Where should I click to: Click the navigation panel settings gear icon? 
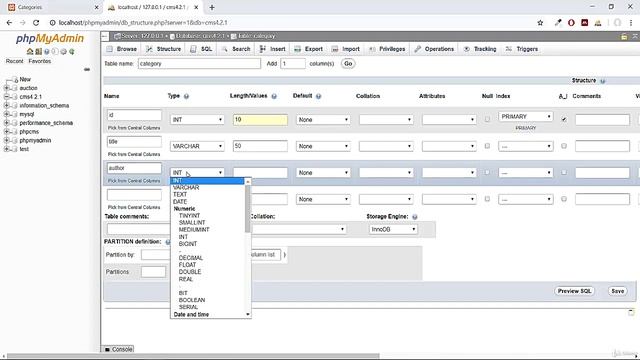(63, 51)
